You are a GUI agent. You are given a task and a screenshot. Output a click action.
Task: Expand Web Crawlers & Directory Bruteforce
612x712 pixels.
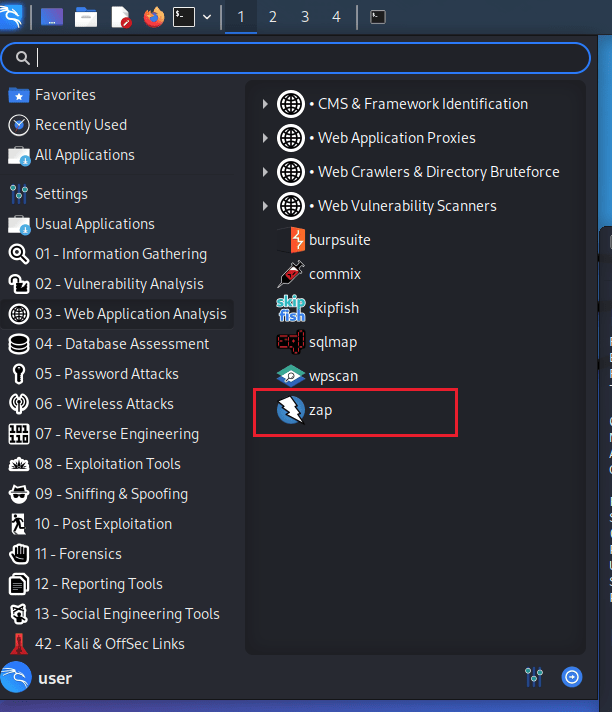coord(265,172)
